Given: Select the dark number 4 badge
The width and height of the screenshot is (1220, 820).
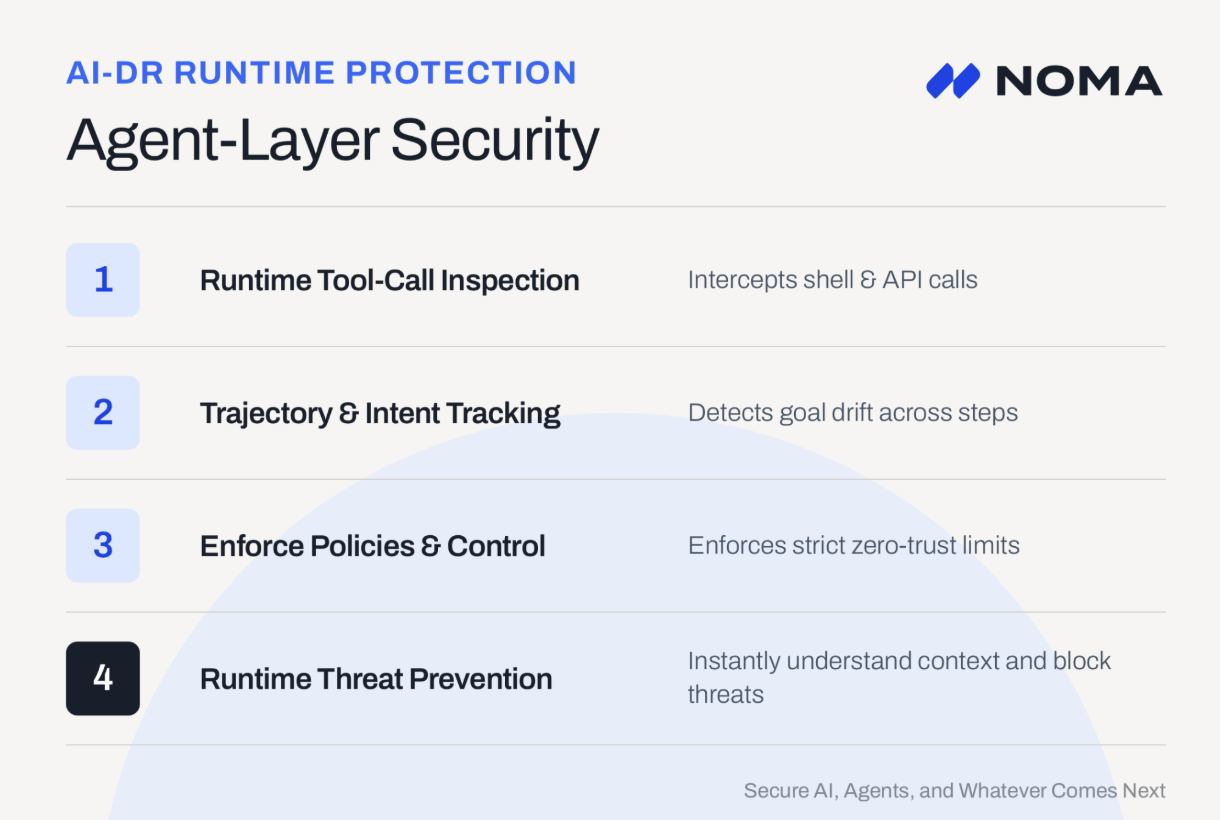Looking at the screenshot, I should coord(103,679).
